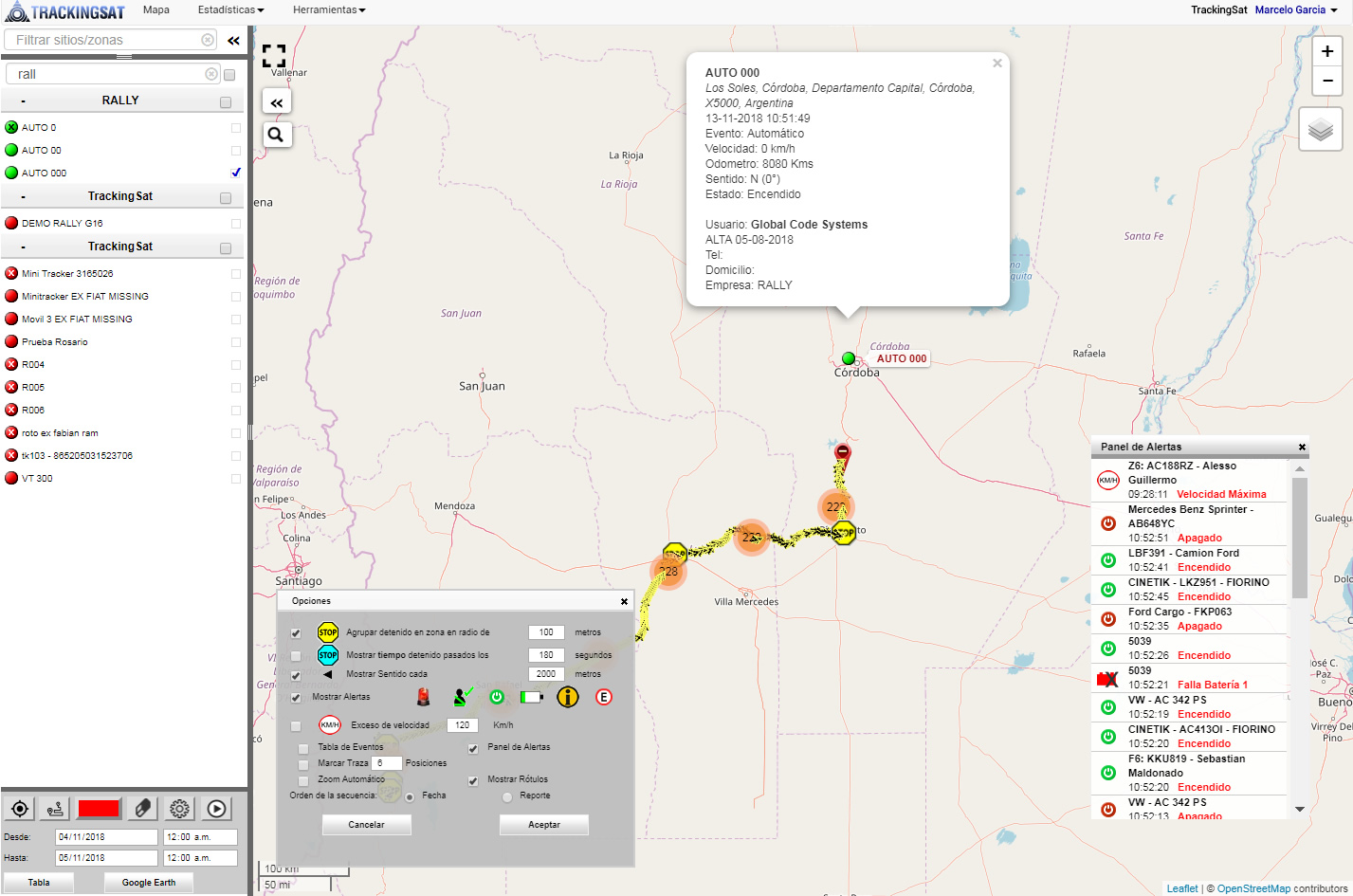
Task: Click the map search magnifier button
Action: point(276,135)
